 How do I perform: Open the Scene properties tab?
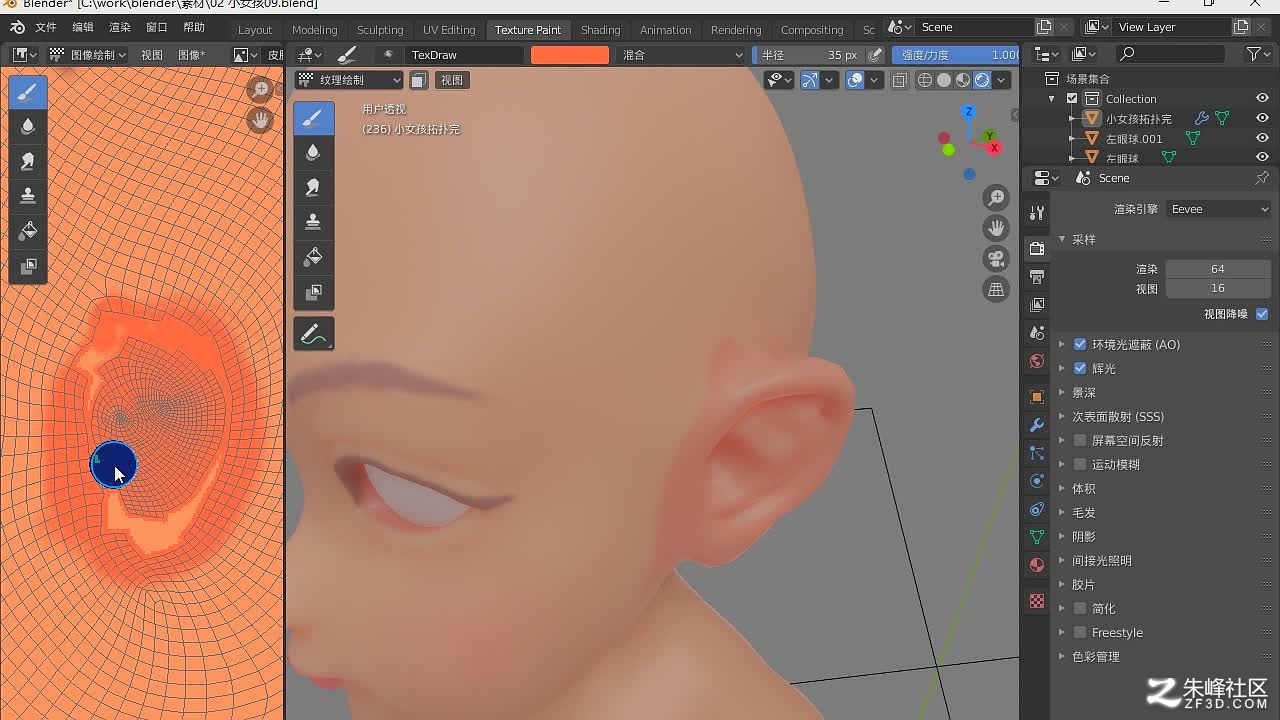[1037, 332]
